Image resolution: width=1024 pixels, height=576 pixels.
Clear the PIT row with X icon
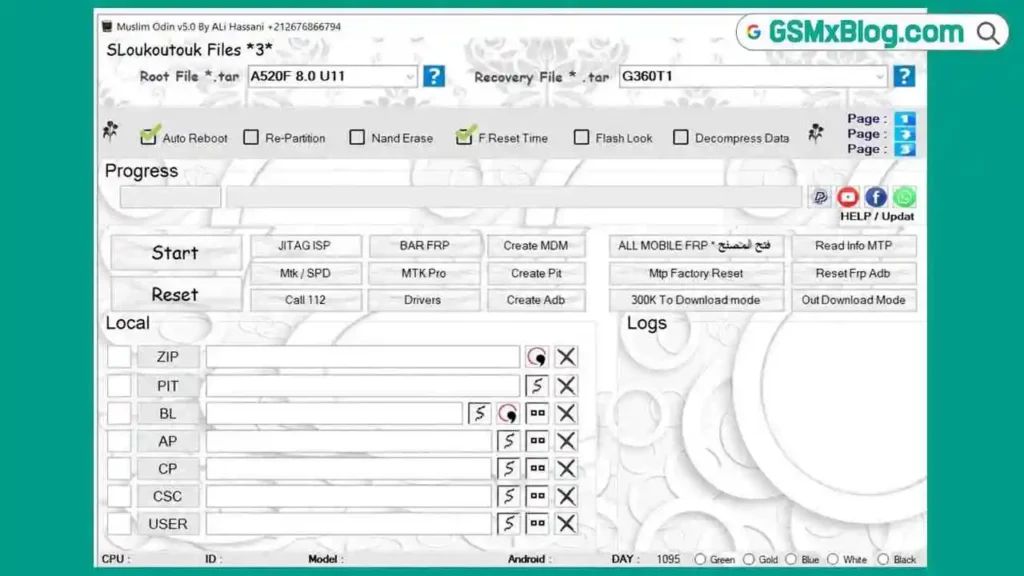point(566,385)
